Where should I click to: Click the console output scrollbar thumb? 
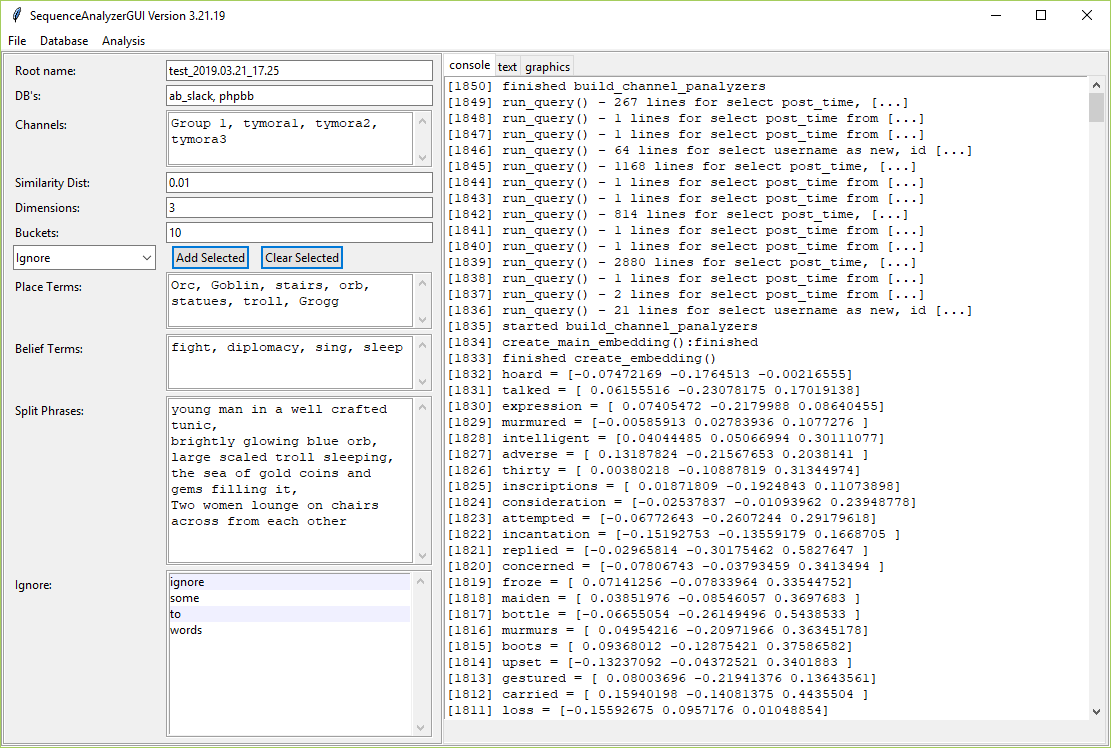point(1097,106)
